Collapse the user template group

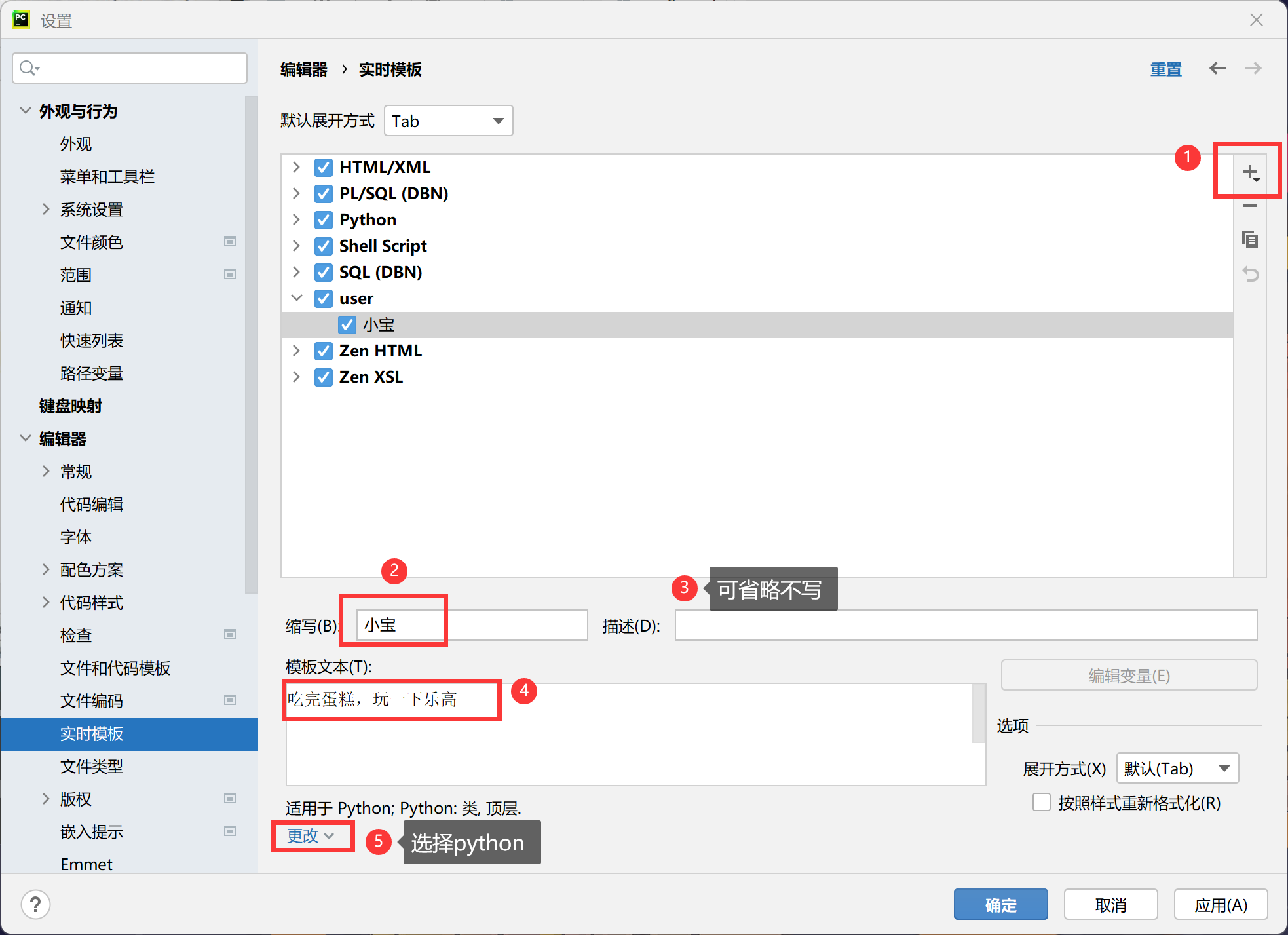[x=296, y=298]
